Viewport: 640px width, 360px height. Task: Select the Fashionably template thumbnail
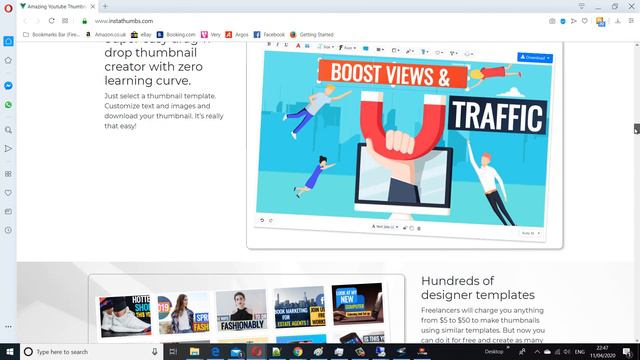tap(241, 310)
